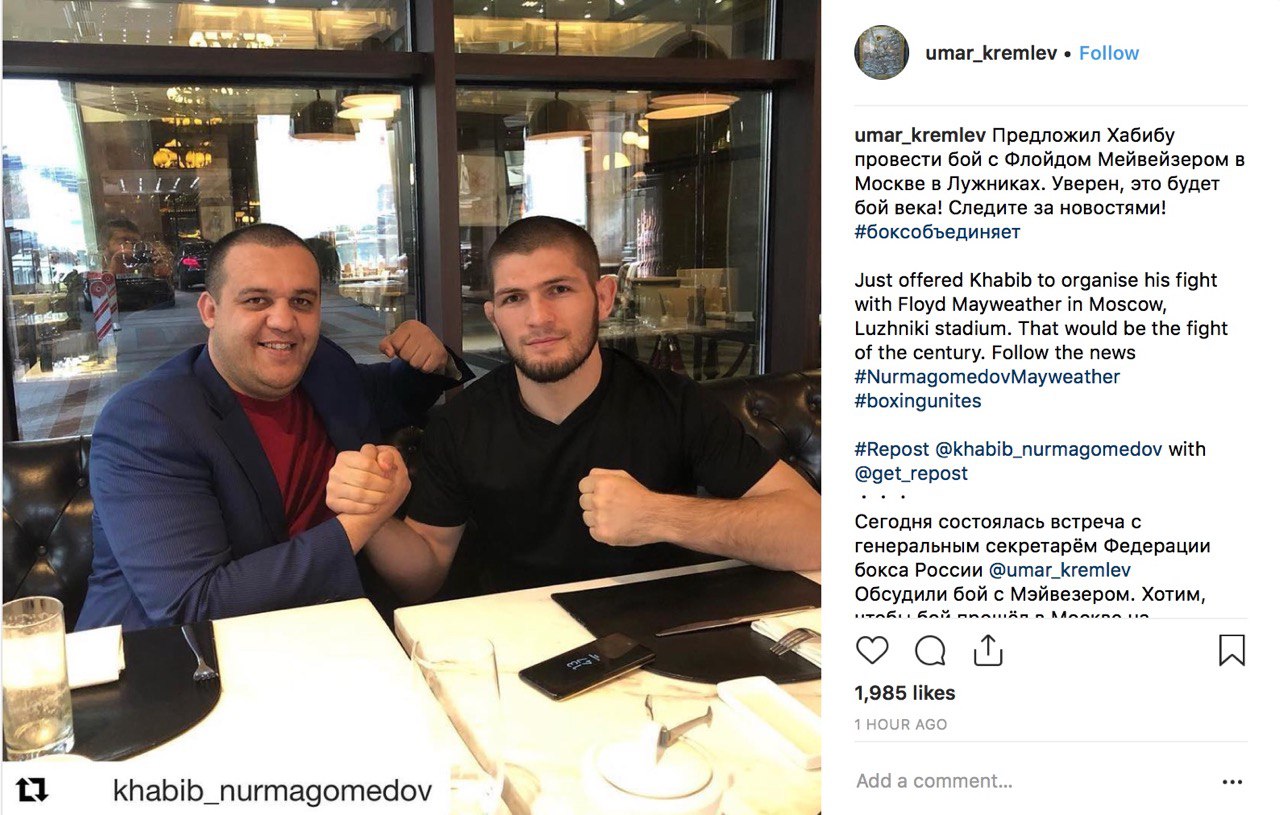
Task: Click the 1 HOUR AGO timestamp
Action: pyautogui.click(x=900, y=724)
